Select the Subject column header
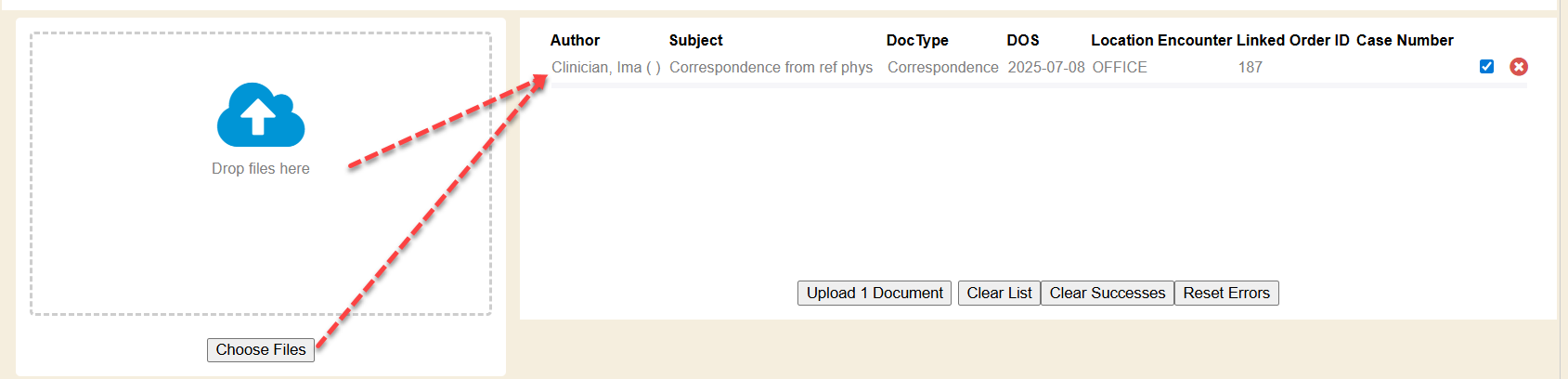Image resolution: width=1568 pixels, height=379 pixels. (x=695, y=41)
